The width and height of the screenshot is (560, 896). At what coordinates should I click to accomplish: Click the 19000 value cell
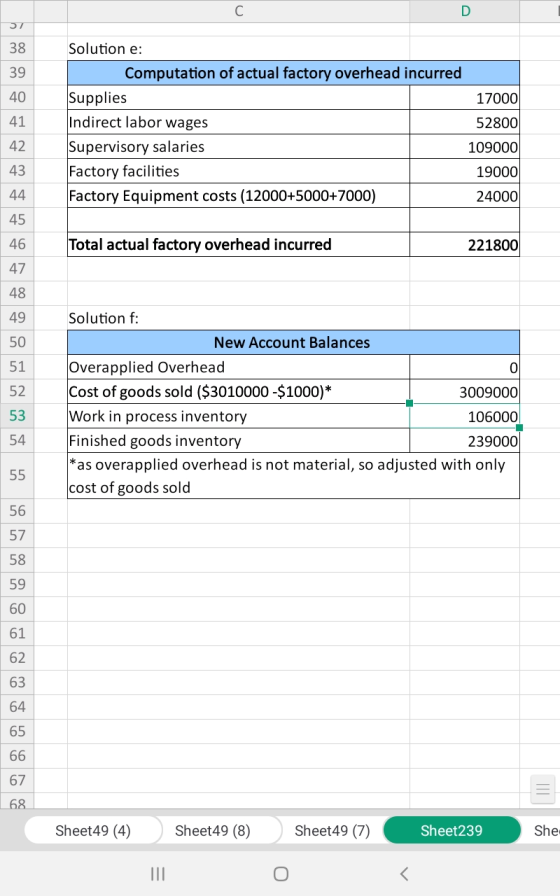point(465,171)
